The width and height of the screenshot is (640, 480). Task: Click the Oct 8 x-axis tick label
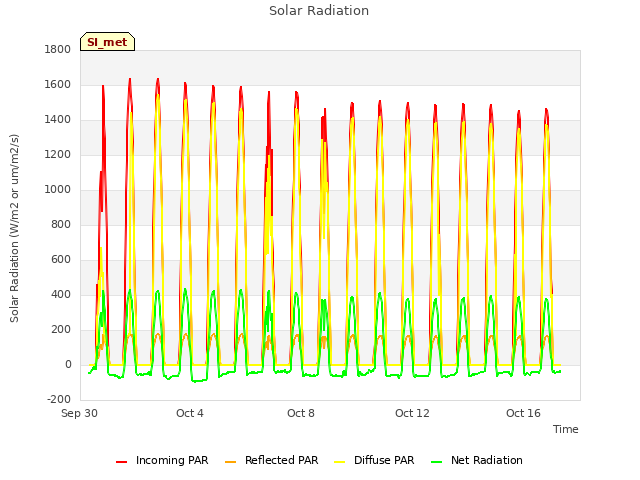(301, 413)
